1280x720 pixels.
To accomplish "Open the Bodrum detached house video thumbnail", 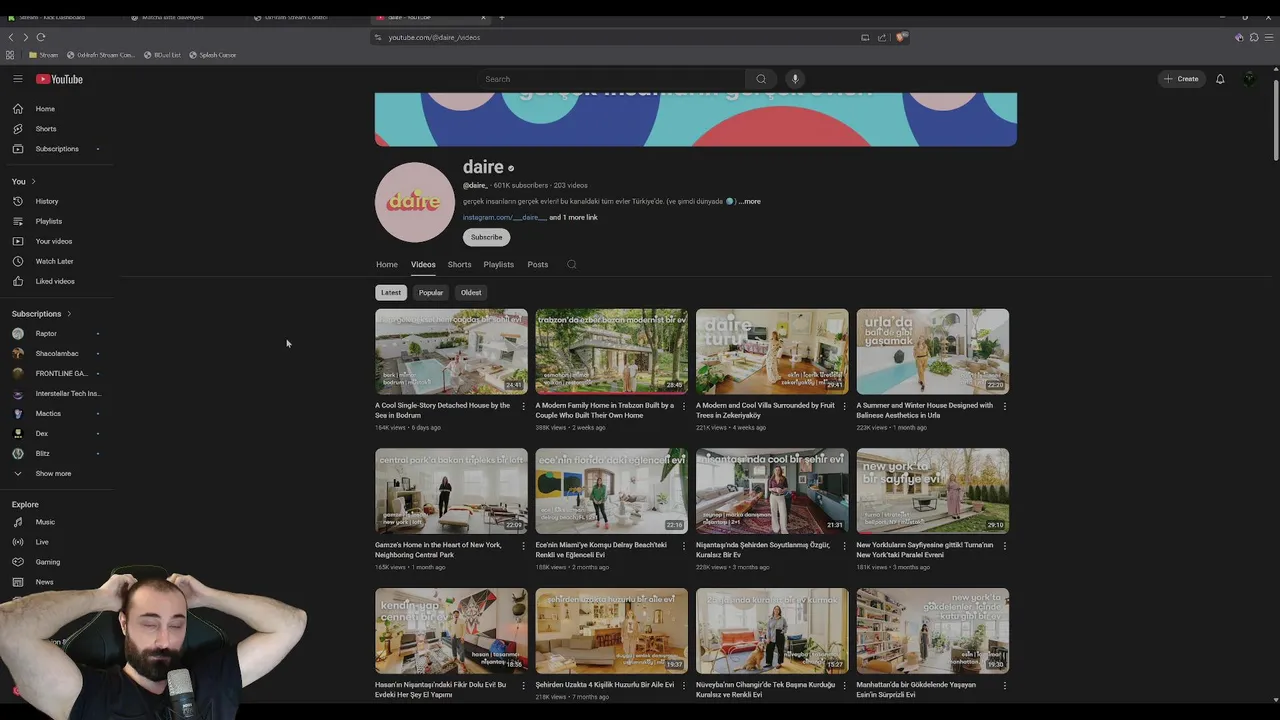I will (451, 351).
